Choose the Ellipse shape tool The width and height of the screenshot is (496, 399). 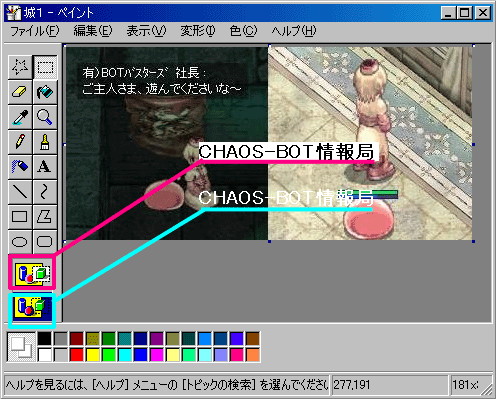[20, 241]
